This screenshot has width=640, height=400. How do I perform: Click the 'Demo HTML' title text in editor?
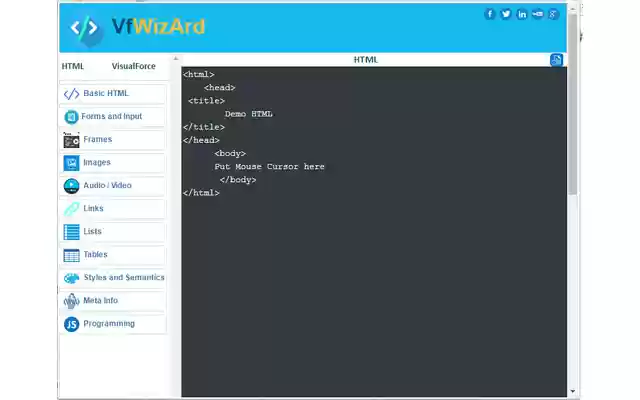tap(249, 114)
